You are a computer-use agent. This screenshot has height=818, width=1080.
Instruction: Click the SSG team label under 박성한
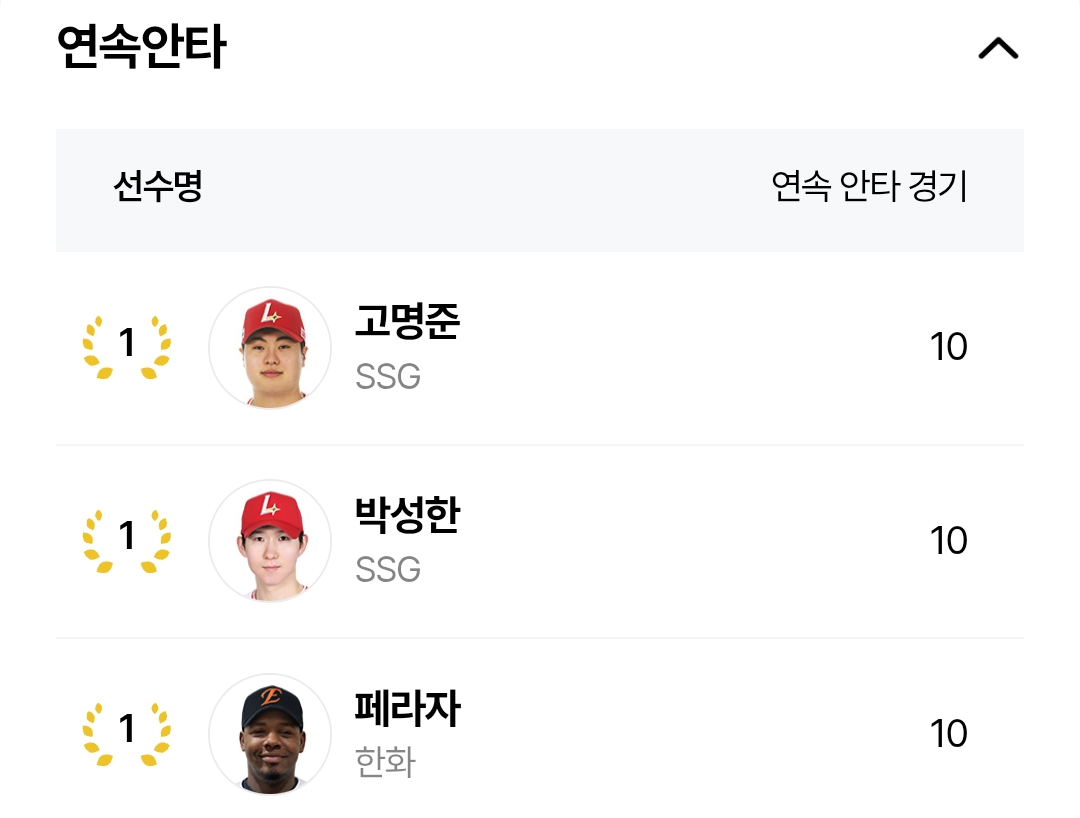[387, 570]
